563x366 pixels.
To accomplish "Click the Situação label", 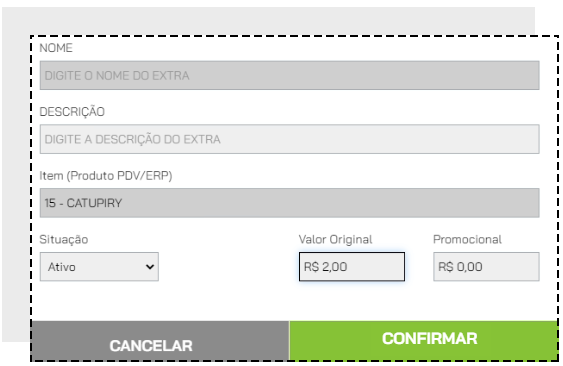I will coord(64,240).
